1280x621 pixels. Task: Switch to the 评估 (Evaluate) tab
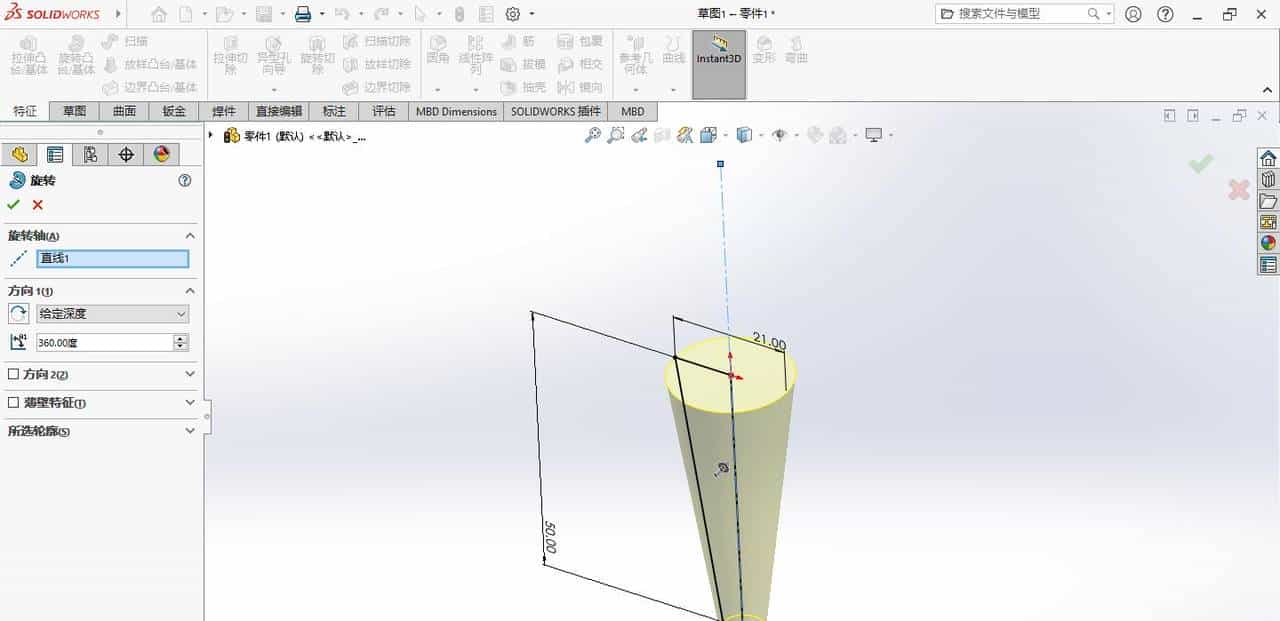click(384, 111)
